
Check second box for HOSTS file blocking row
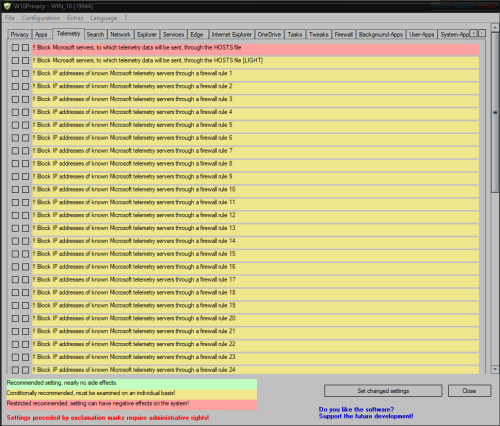tap(26, 48)
